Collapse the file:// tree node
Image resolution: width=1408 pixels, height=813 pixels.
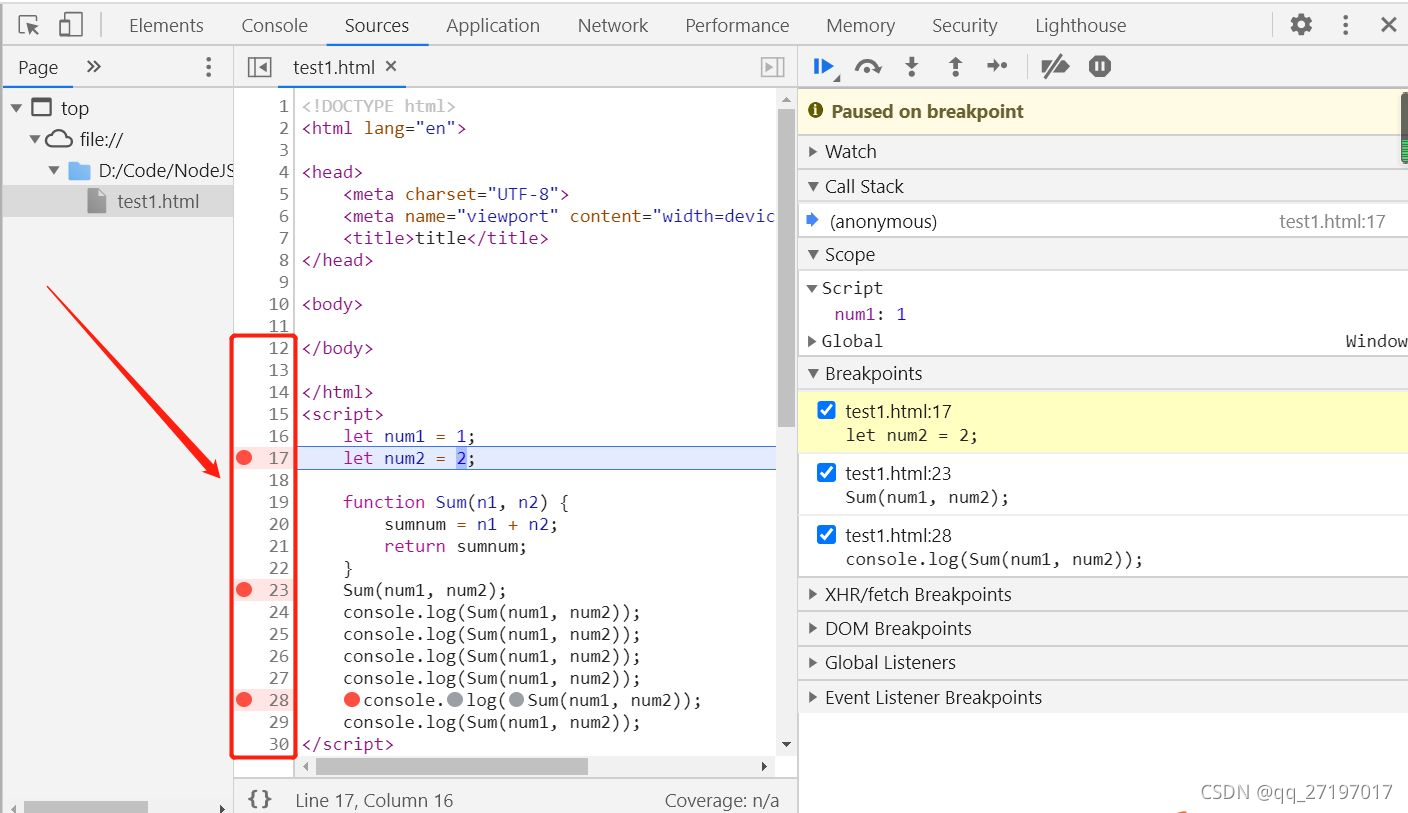coord(35,140)
